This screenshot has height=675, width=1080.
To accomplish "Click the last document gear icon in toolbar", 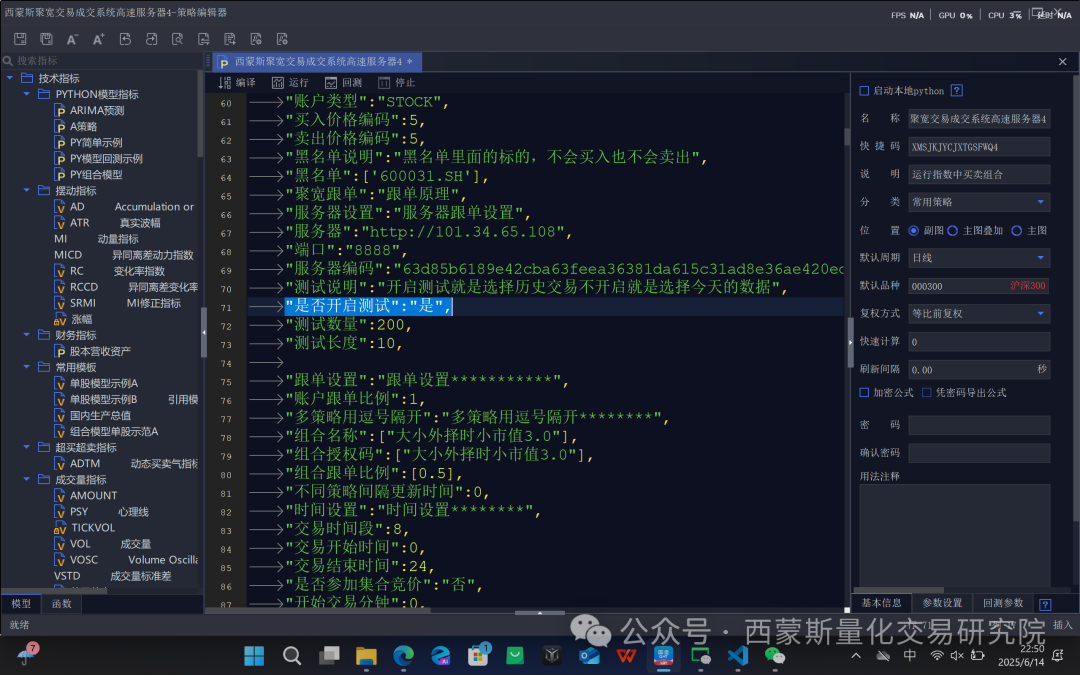I will click(x=282, y=39).
